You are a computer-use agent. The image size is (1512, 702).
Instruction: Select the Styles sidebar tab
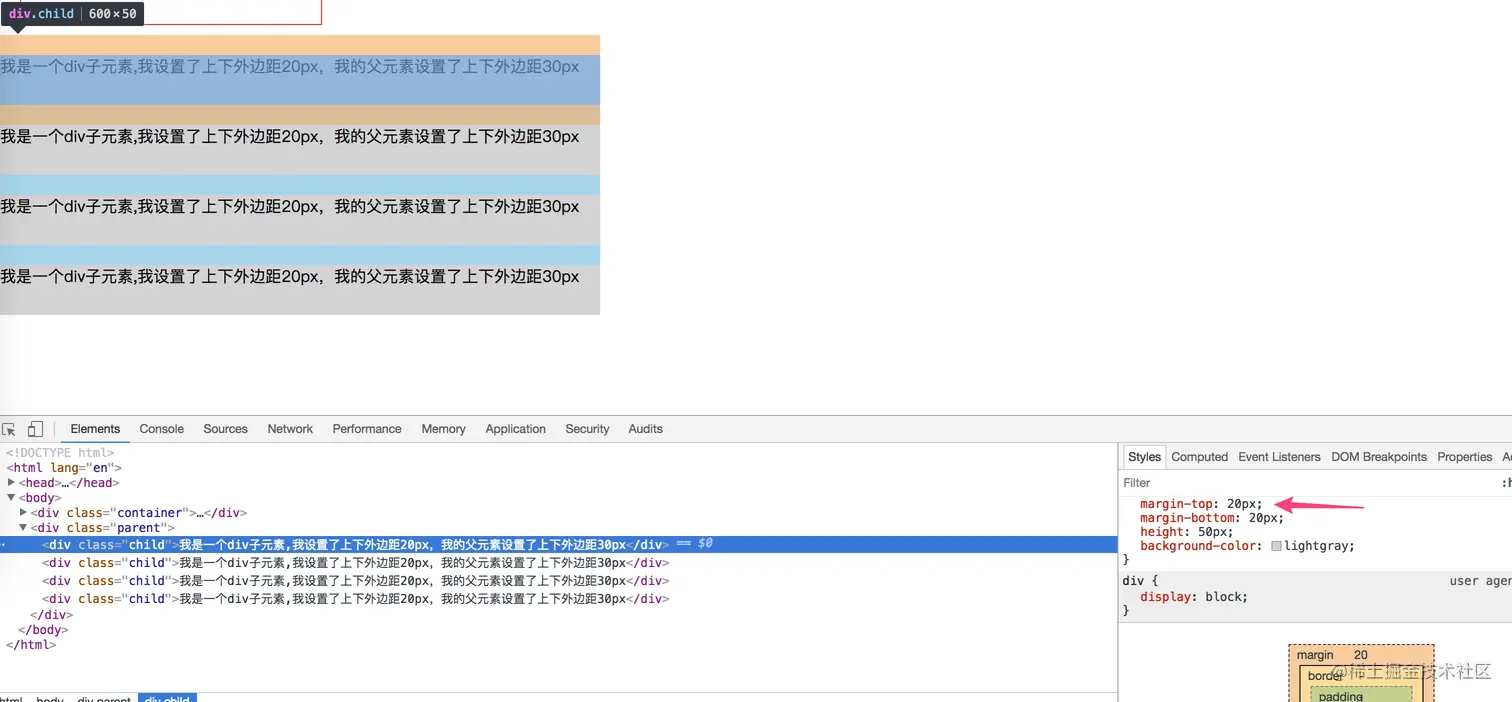1144,457
